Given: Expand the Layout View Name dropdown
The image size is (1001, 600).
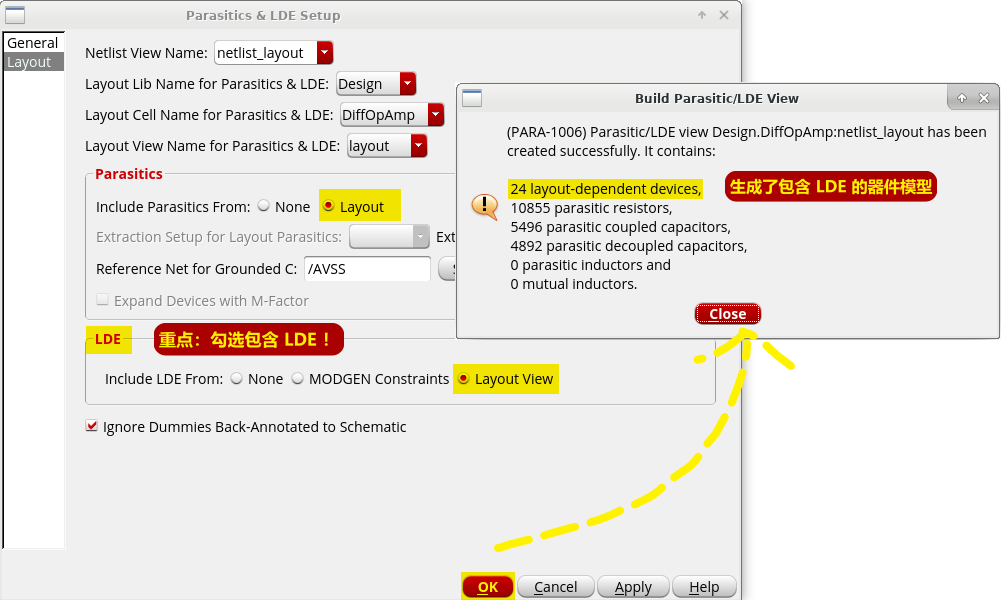Looking at the screenshot, I should pyautogui.click(x=418, y=146).
